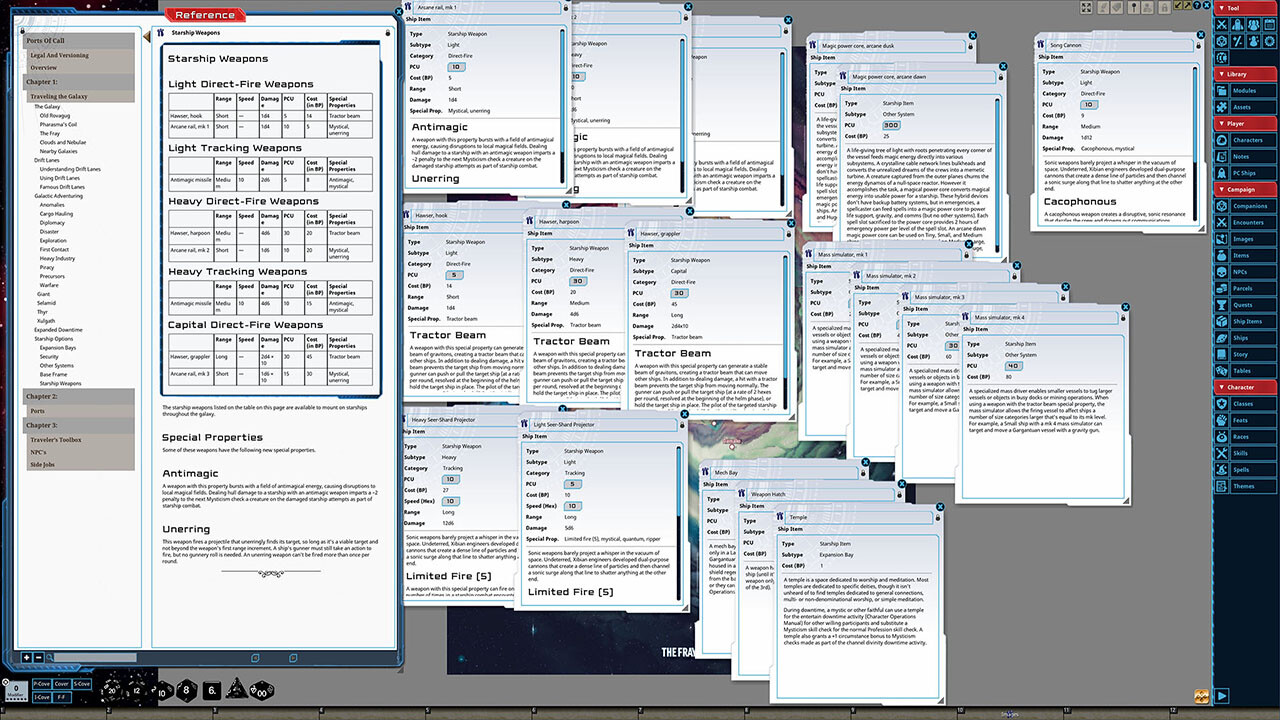
Task: Expand the Traveler's Toolbox chapter
Action: (x=58, y=439)
